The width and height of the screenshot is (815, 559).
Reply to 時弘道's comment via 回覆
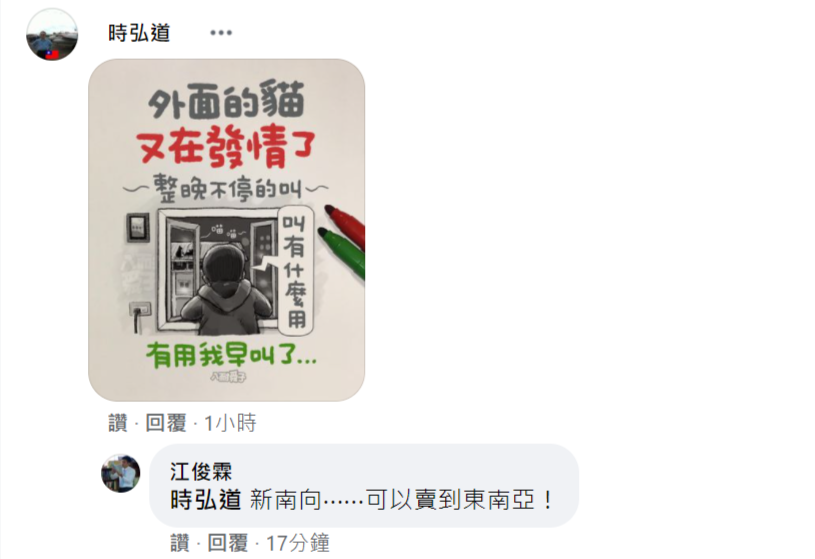(x=166, y=423)
